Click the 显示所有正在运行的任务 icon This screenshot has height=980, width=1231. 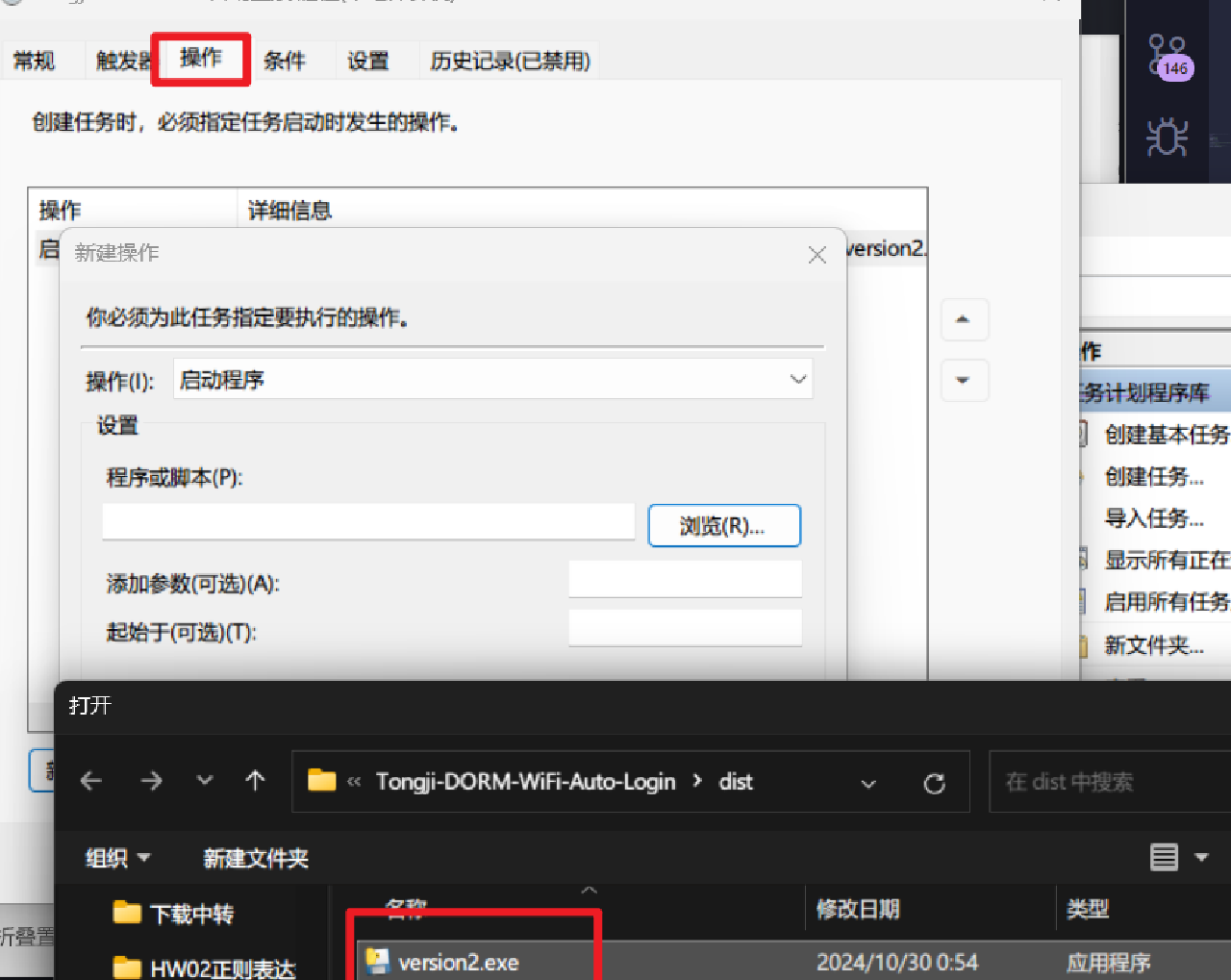(1085, 560)
